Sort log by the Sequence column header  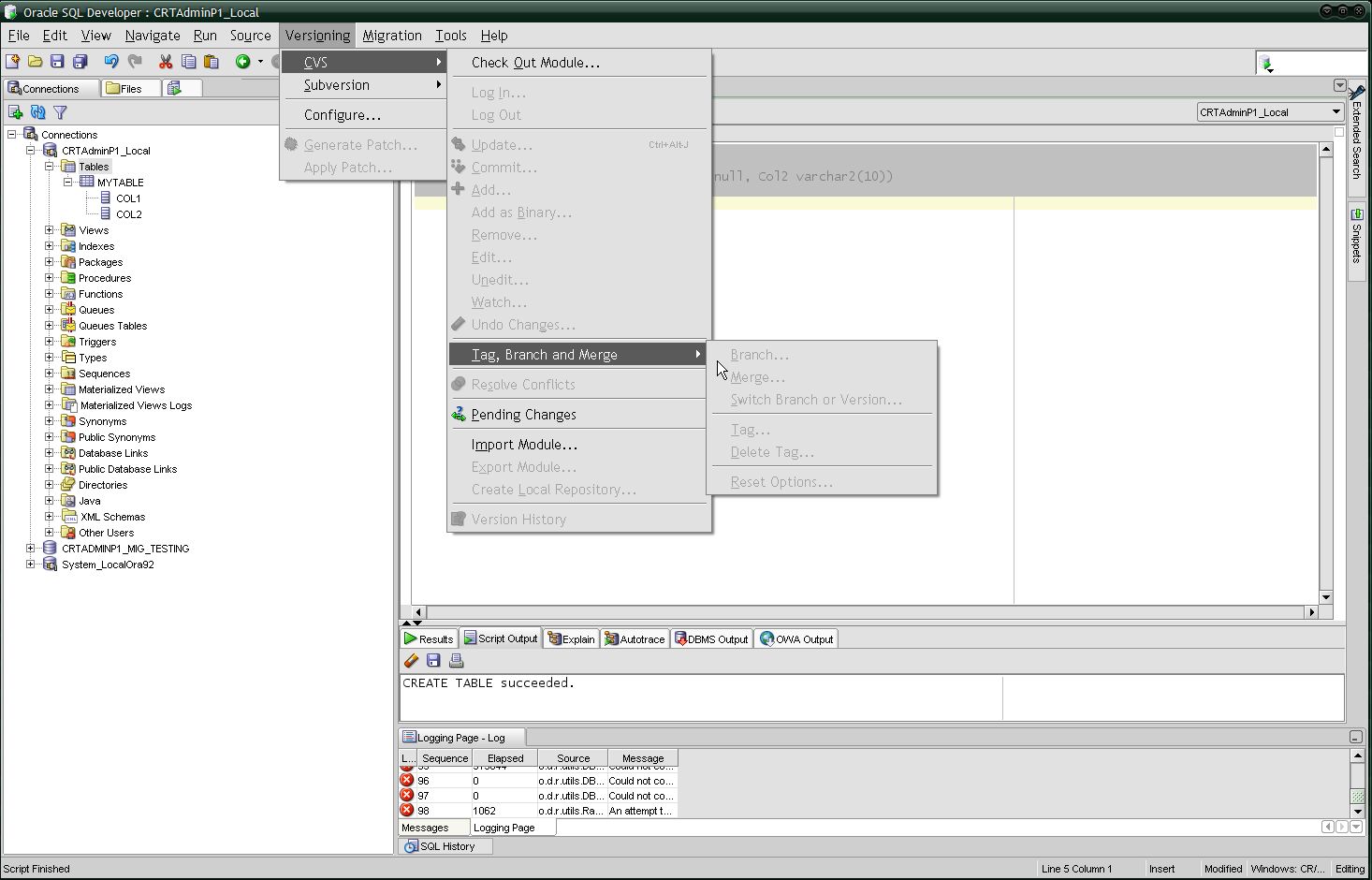(445, 758)
